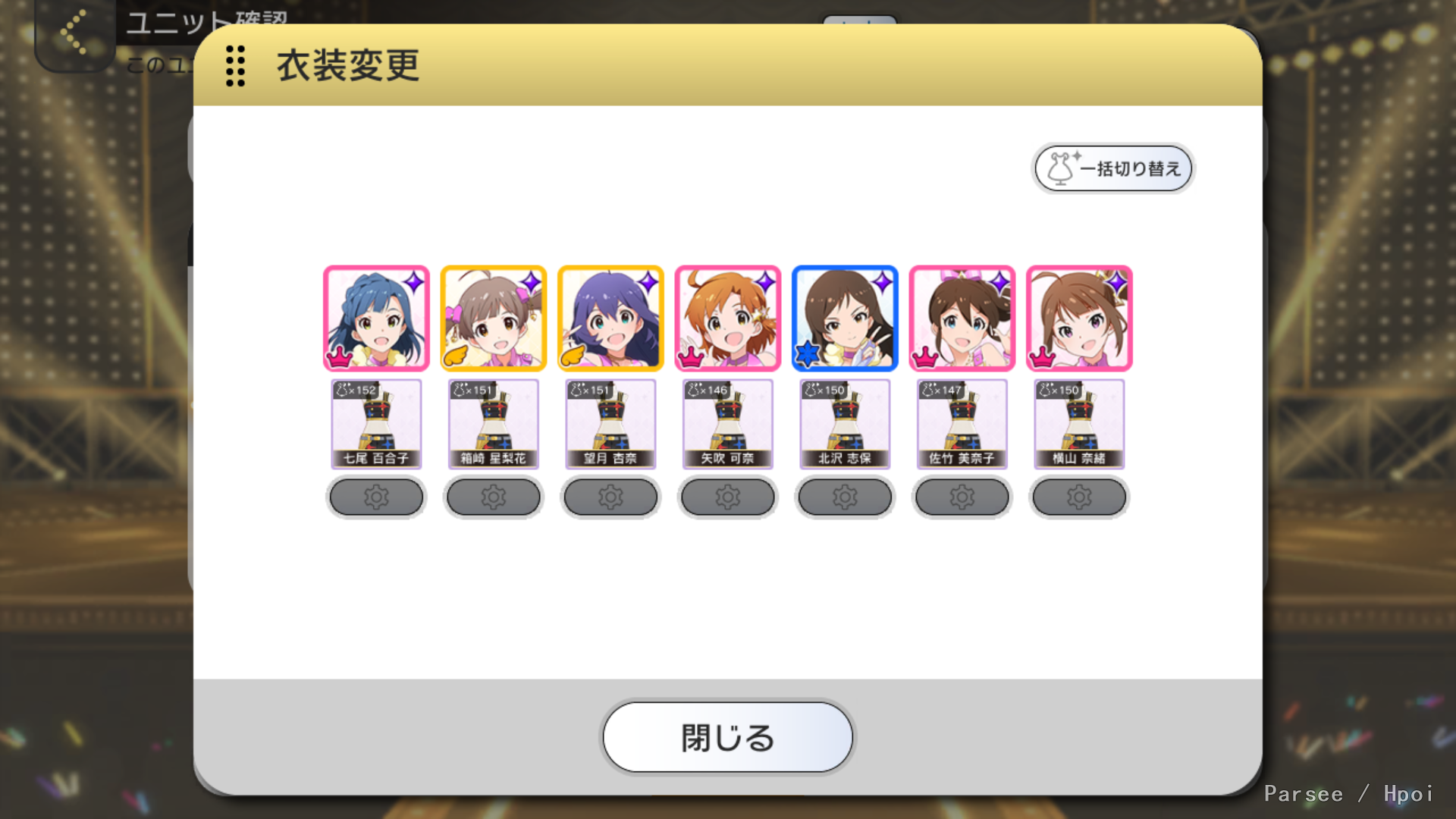The width and height of the screenshot is (1456, 819).
Task: Open gear settings under 北沢 志保 costume
Action: point(845,497)
